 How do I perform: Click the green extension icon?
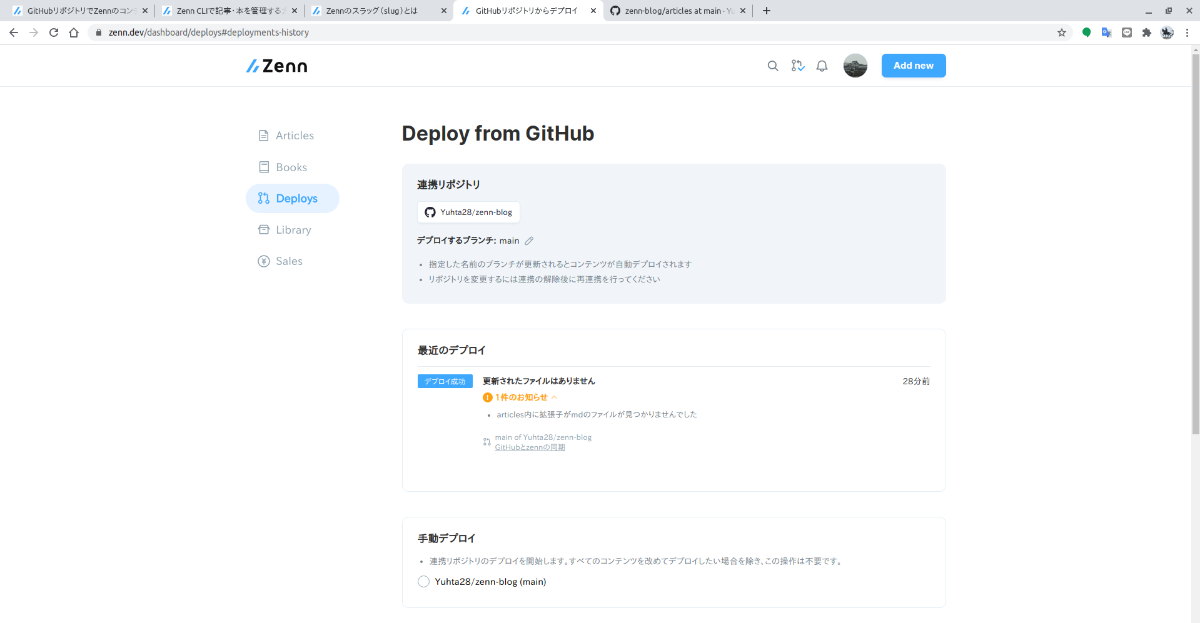click(1087, 32)
